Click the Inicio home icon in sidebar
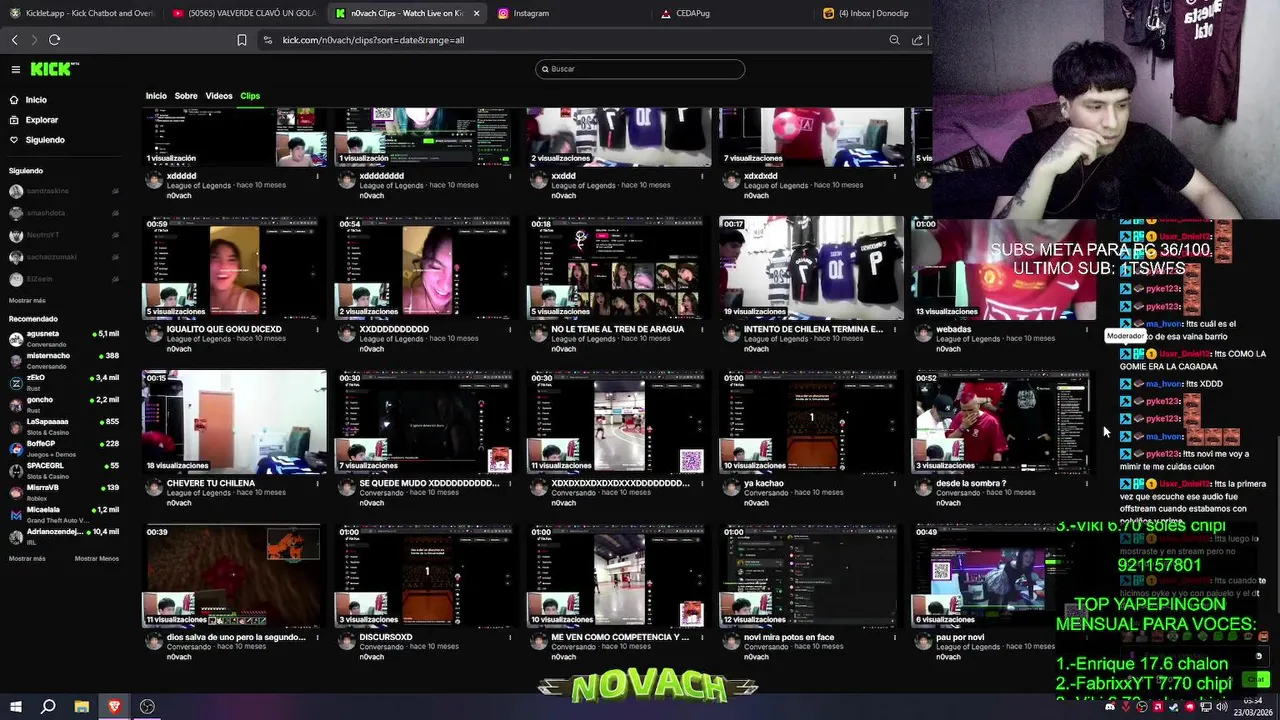1280x720 pixels. 14,100
